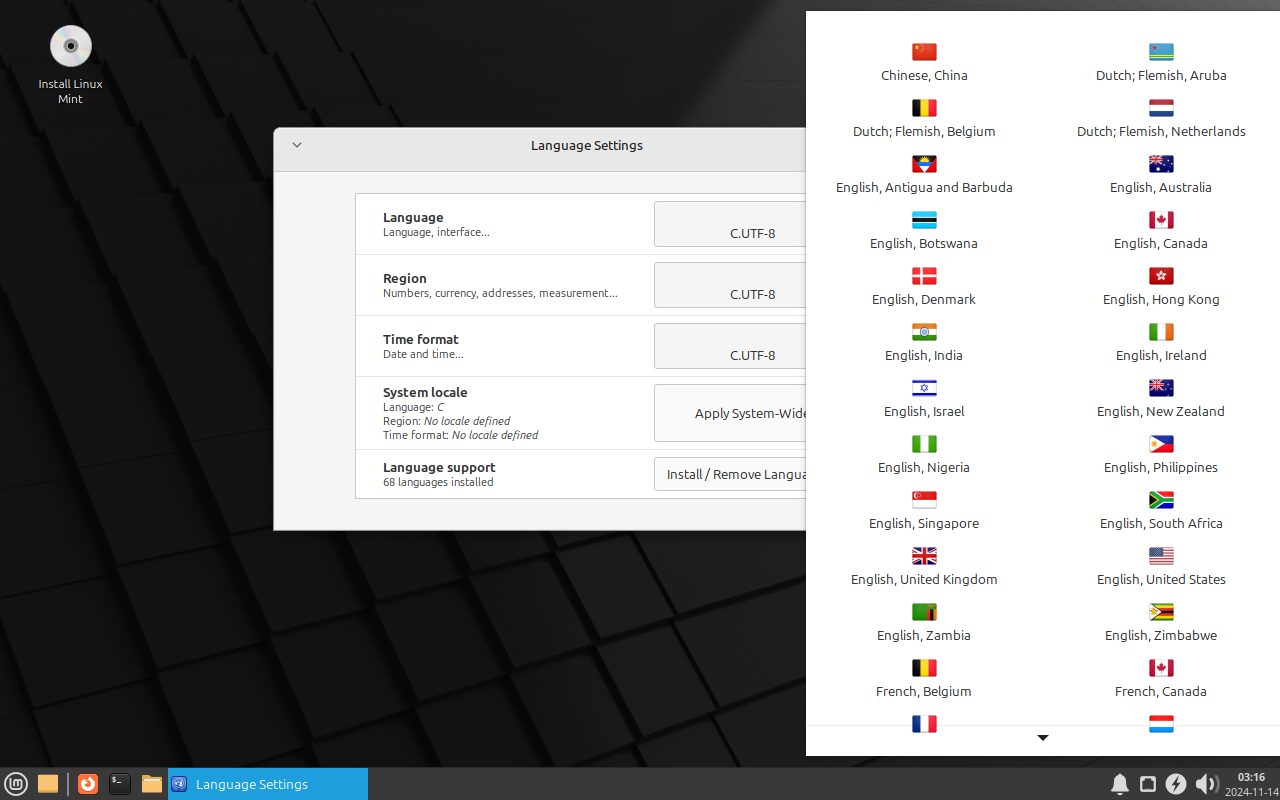
Task: Choose the Dutch; Flemish, Aruba flag
Action: coord(1161,52)
